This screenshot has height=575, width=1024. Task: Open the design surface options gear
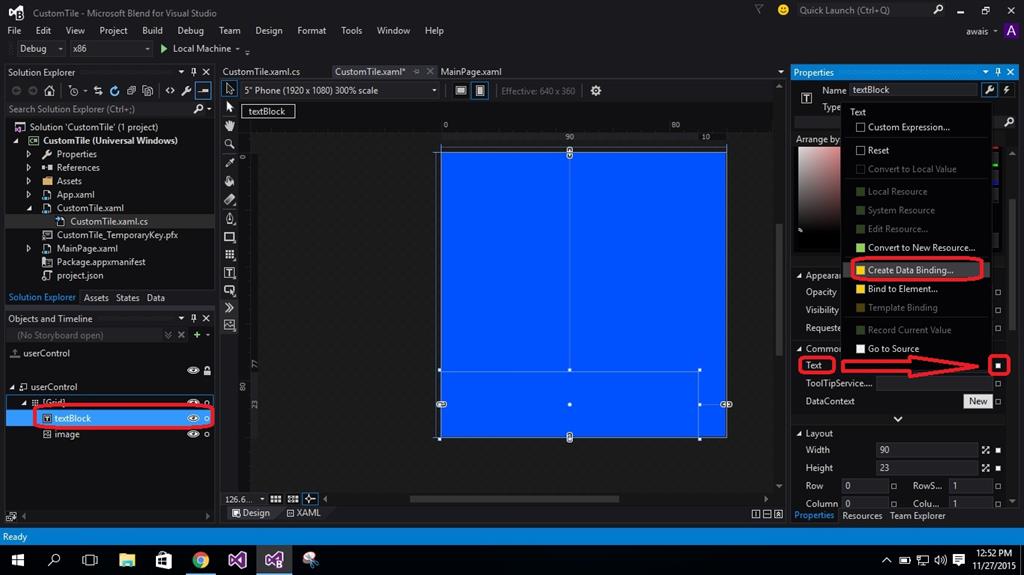pyautogui.click(x=596, y=91)
